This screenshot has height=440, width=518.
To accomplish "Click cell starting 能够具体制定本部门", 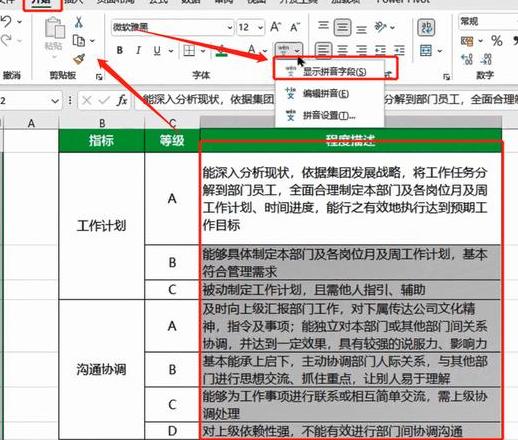I will [x=350, y=263].
